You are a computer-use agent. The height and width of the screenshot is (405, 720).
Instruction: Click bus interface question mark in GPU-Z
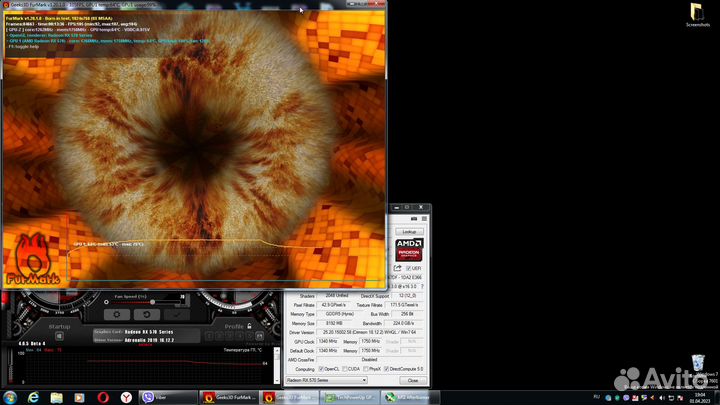pyautogui.click(x=422, y=287)
